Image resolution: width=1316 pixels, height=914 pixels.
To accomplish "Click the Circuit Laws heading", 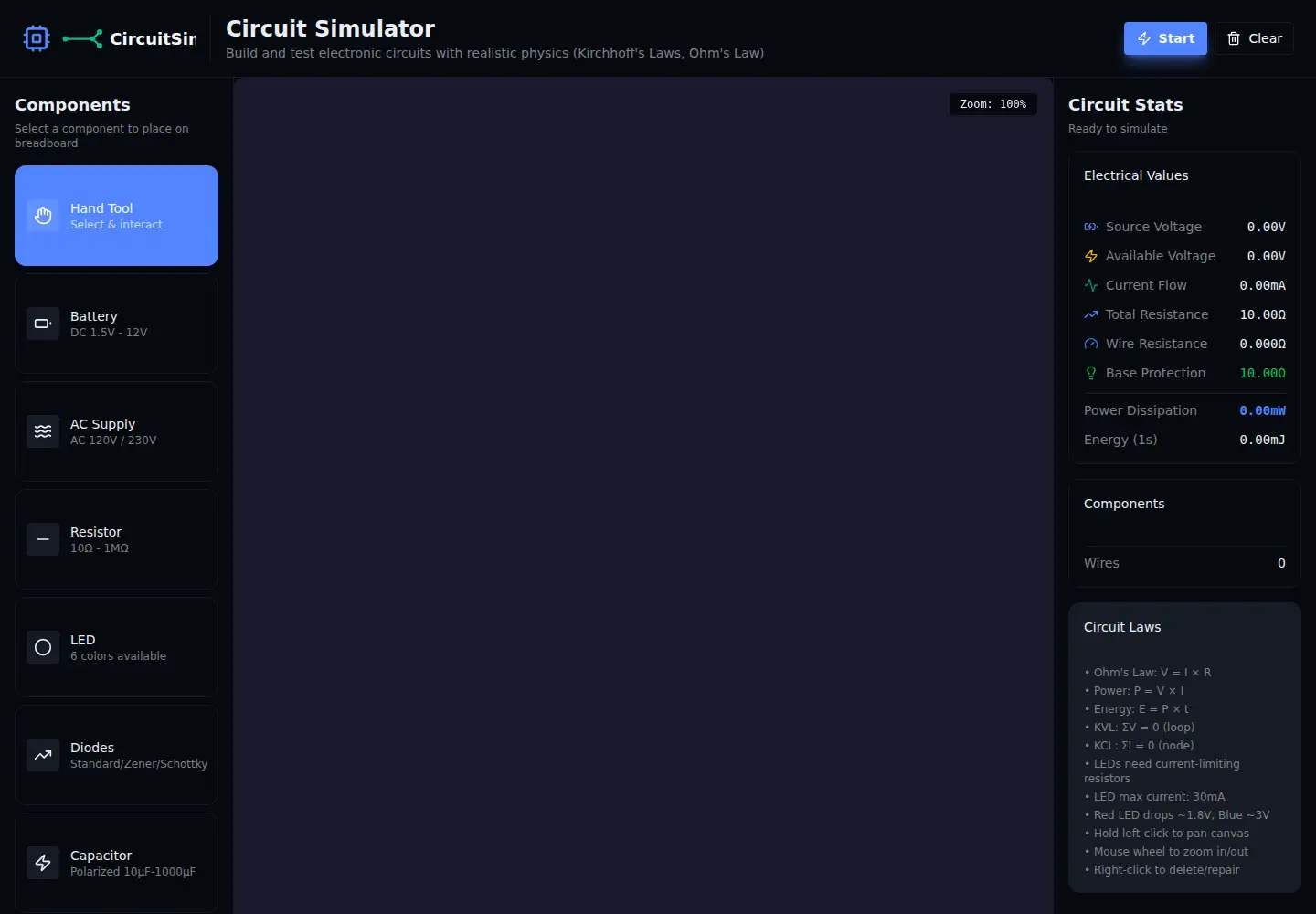I will pyautogui.click(x=1122, y=627).
